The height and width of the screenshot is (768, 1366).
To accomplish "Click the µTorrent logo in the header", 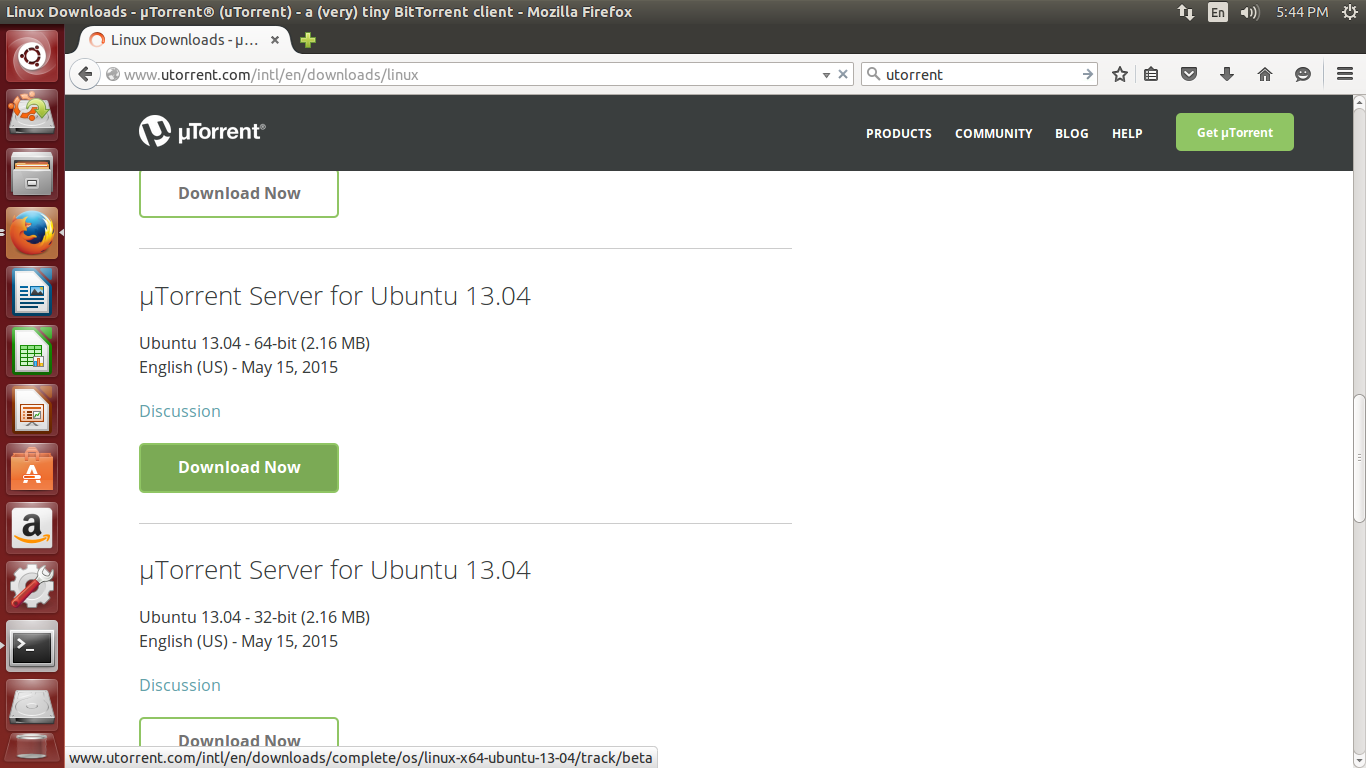I will coord(202,131).
